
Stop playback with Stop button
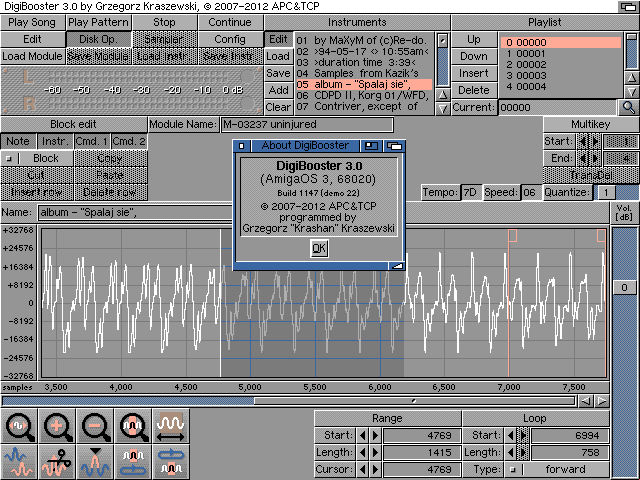[x=164, y=22]
